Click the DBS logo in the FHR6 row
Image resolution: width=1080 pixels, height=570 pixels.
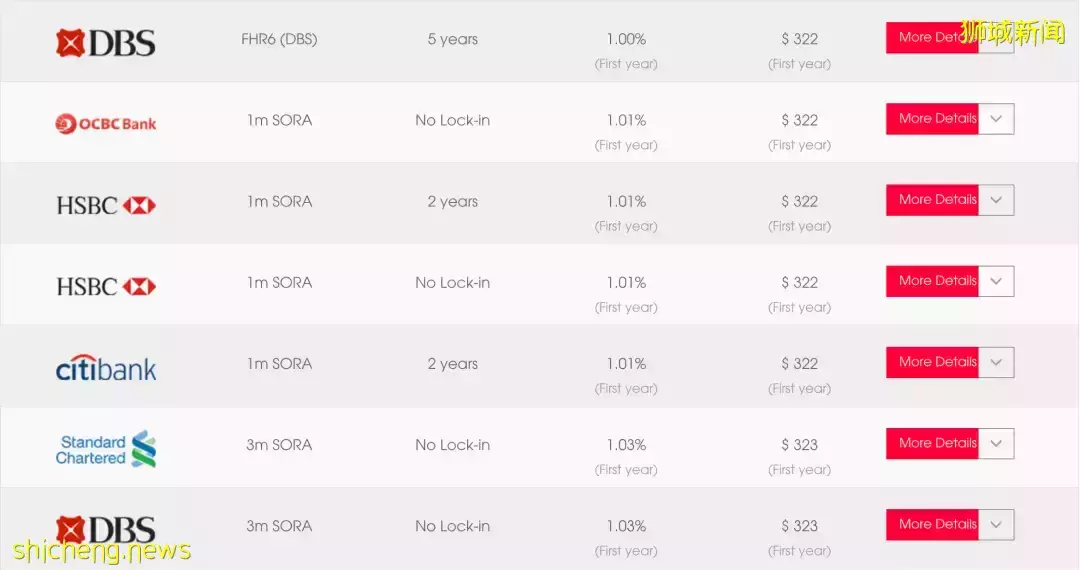pos(105,42)
